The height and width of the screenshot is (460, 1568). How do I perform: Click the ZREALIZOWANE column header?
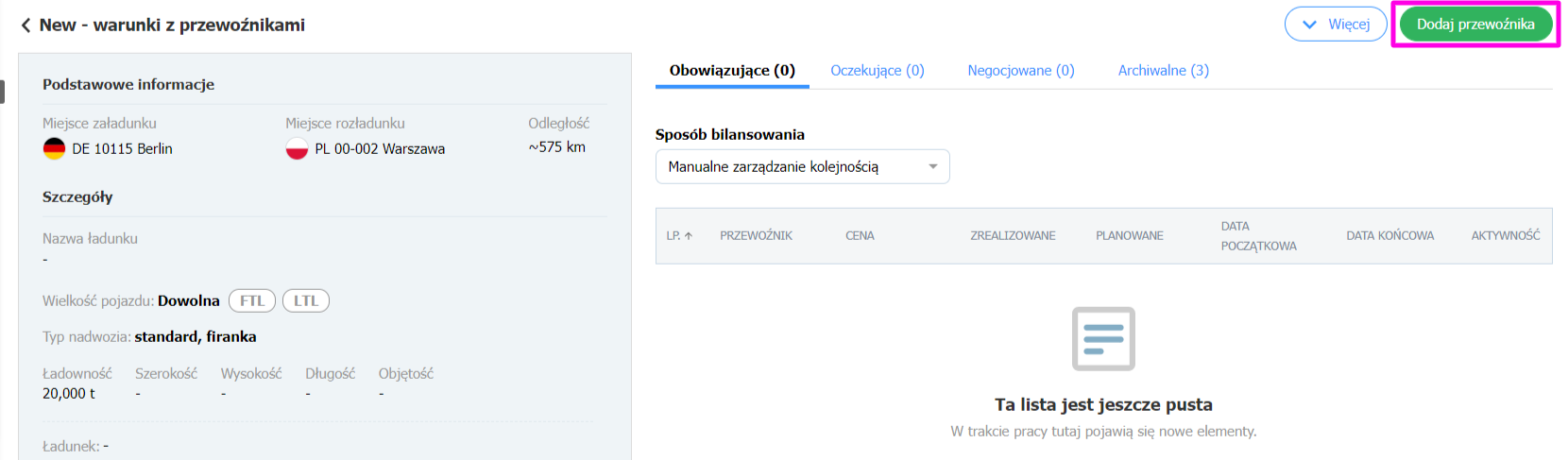tap(1013, 236)
